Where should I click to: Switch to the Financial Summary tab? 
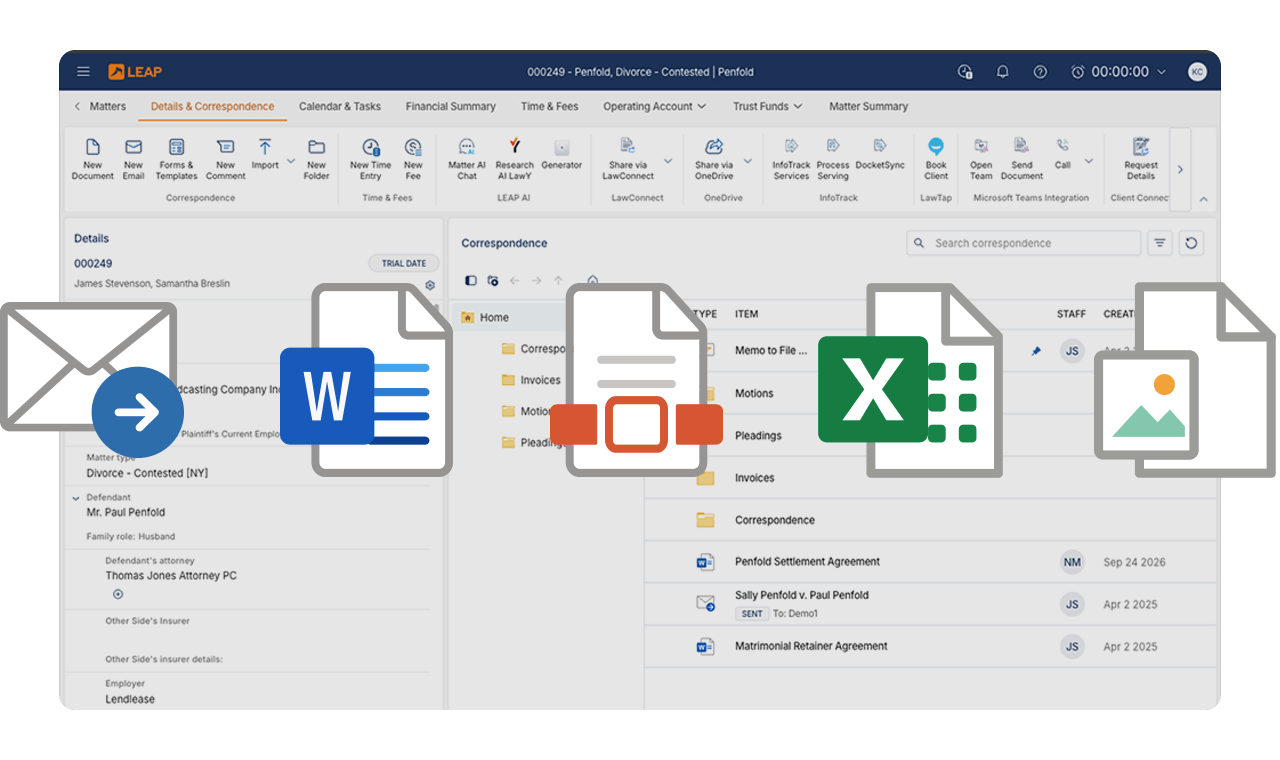tap(450, 106)
